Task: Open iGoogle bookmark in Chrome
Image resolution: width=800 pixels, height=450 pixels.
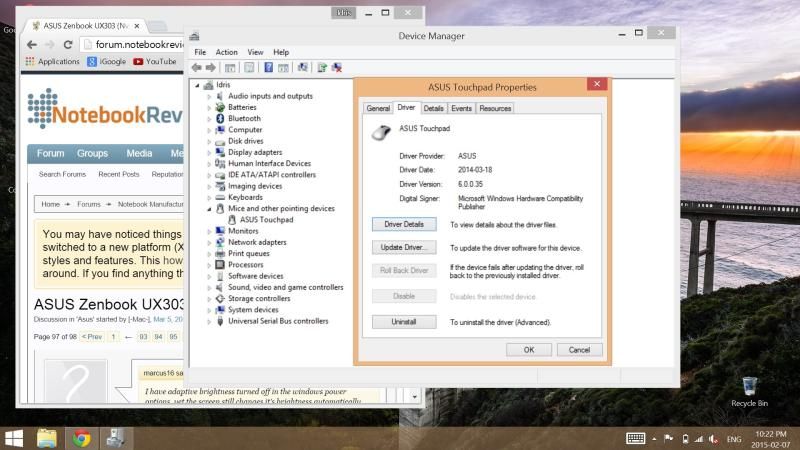Action: click(x=107, y=61)
